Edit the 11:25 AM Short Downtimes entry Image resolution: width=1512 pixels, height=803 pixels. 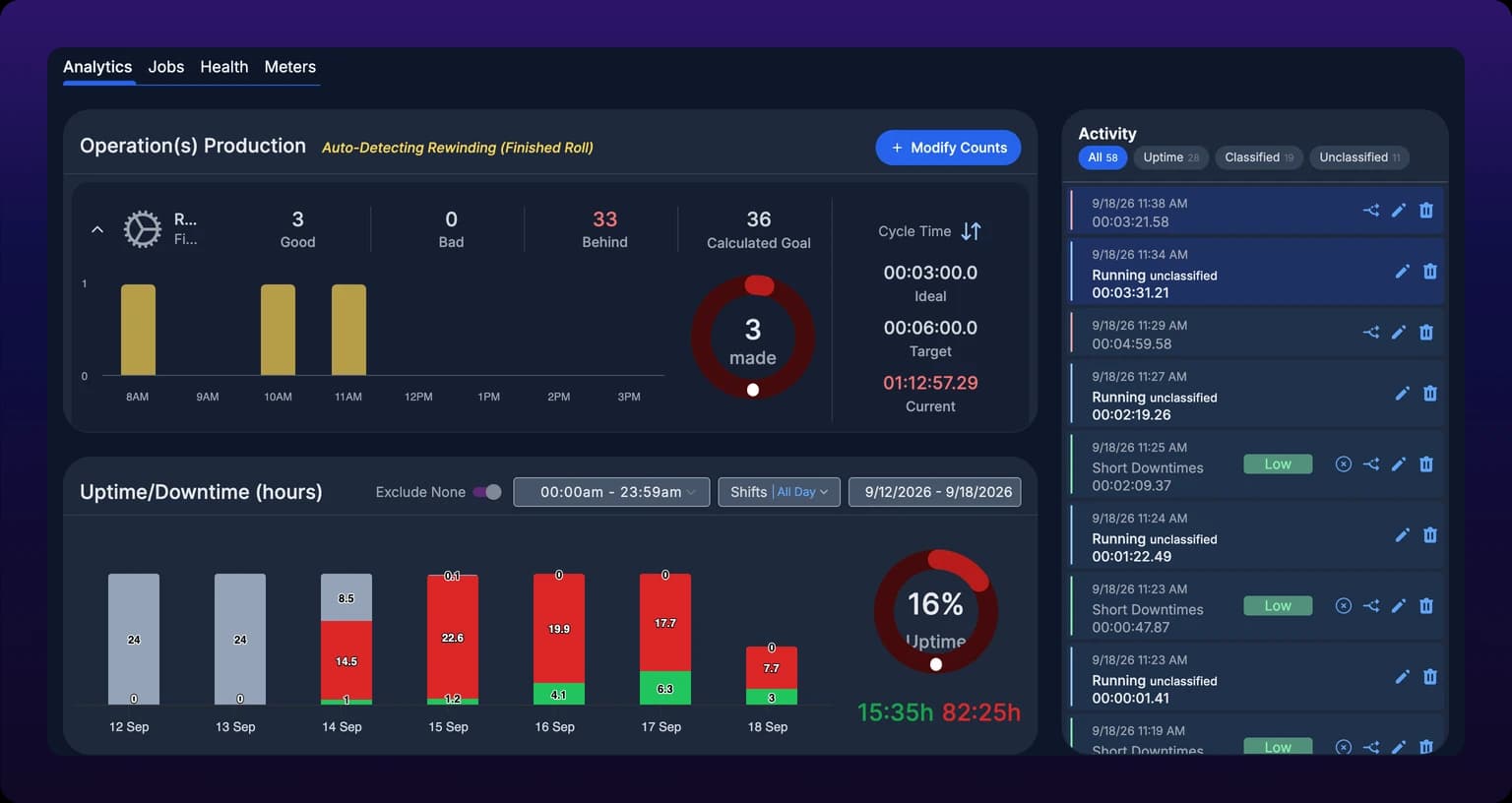[1398, 463]
